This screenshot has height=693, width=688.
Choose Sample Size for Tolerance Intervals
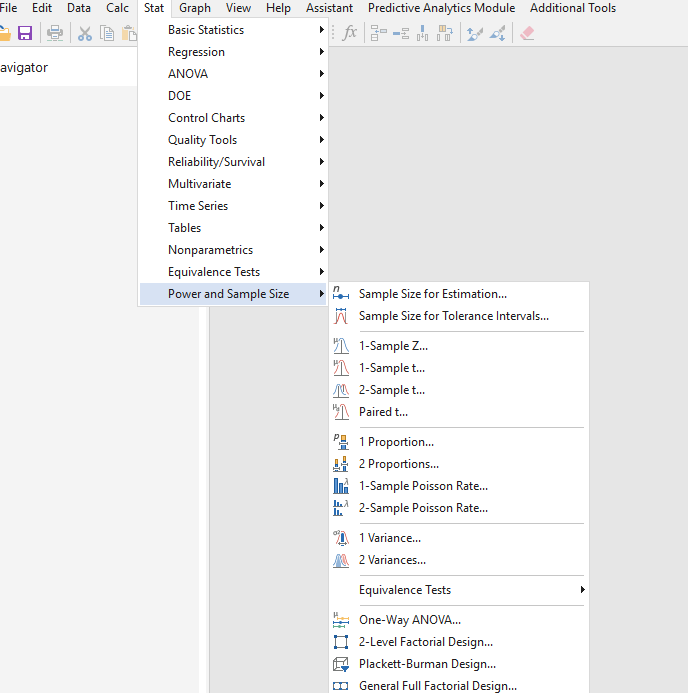coord(459,316)
